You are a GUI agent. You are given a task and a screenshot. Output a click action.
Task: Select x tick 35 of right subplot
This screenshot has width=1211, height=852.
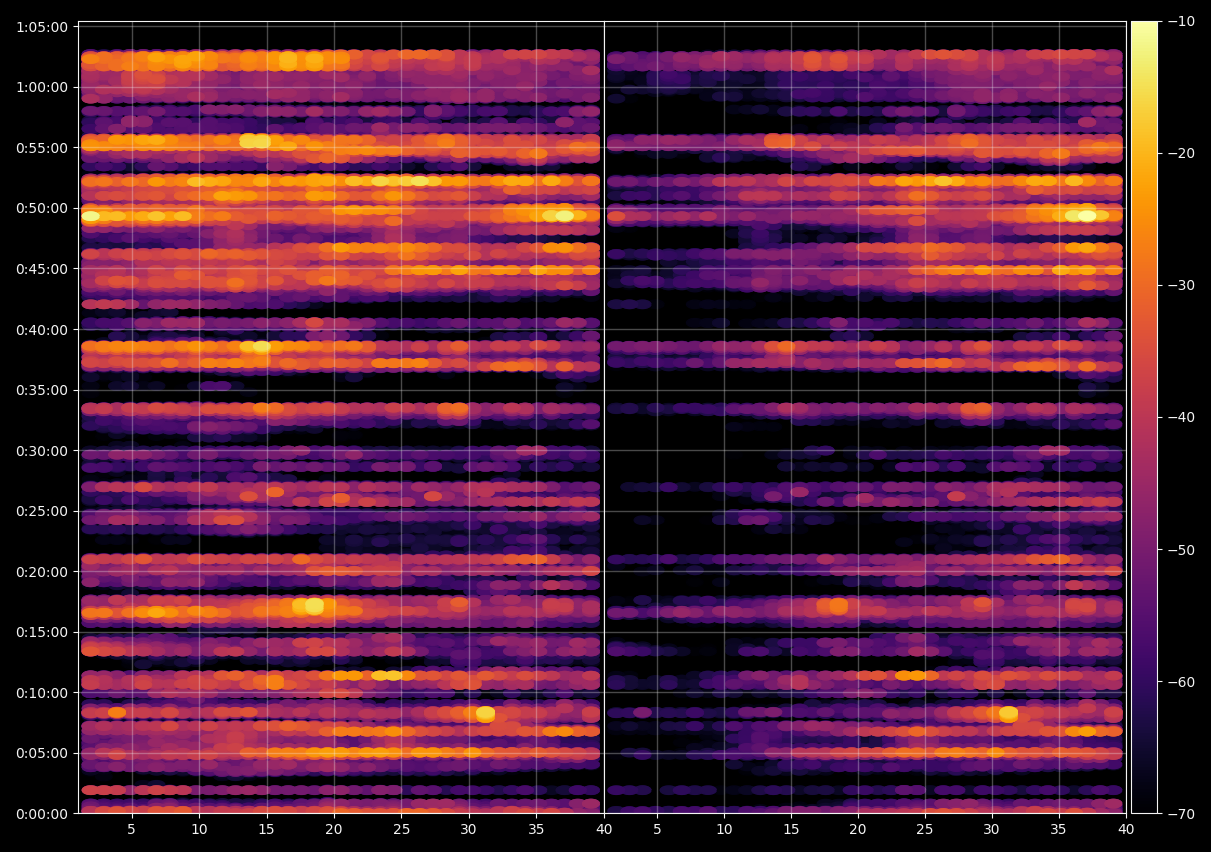1059,830
